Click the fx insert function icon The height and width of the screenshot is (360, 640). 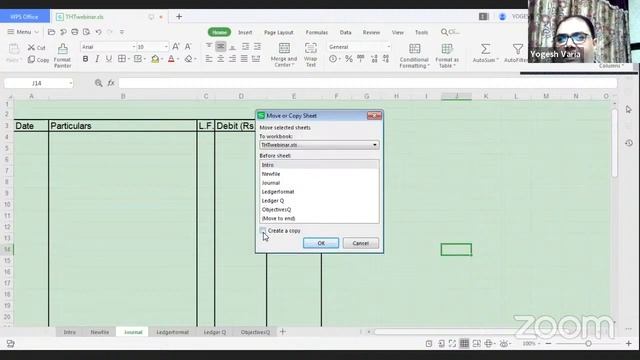[111, 83]
